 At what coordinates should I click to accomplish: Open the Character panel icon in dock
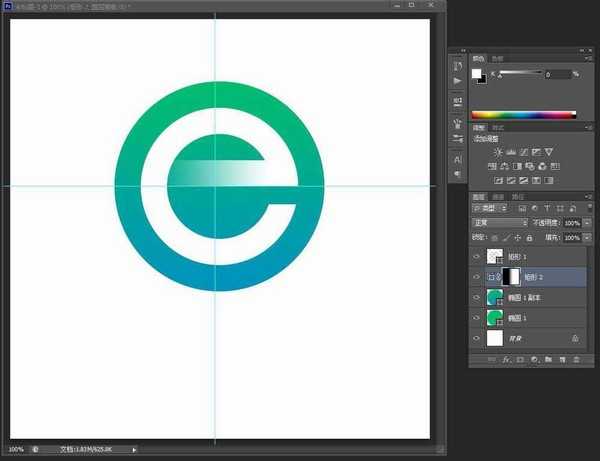(458, 159)
